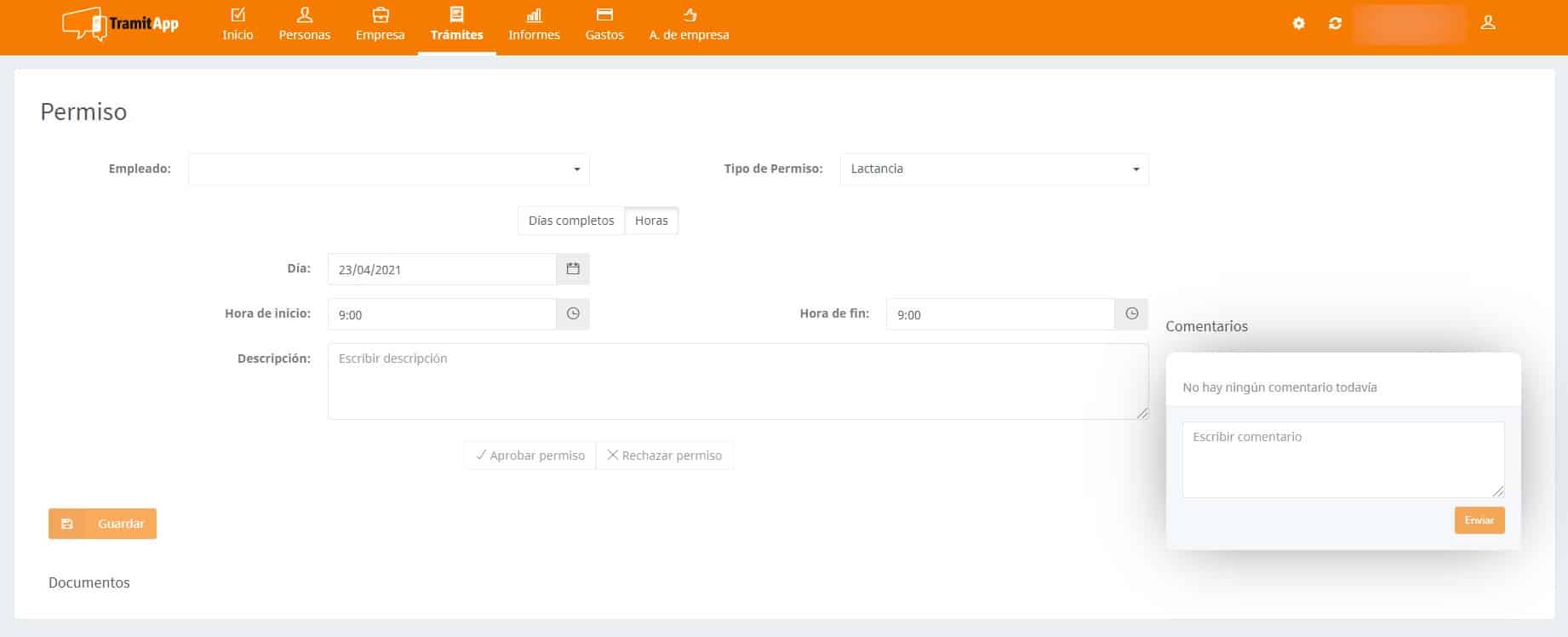The height and width of the screenshot is (637, 1568).
Task: Open the Inicio menu item
Action: click(x=237, y=25)
